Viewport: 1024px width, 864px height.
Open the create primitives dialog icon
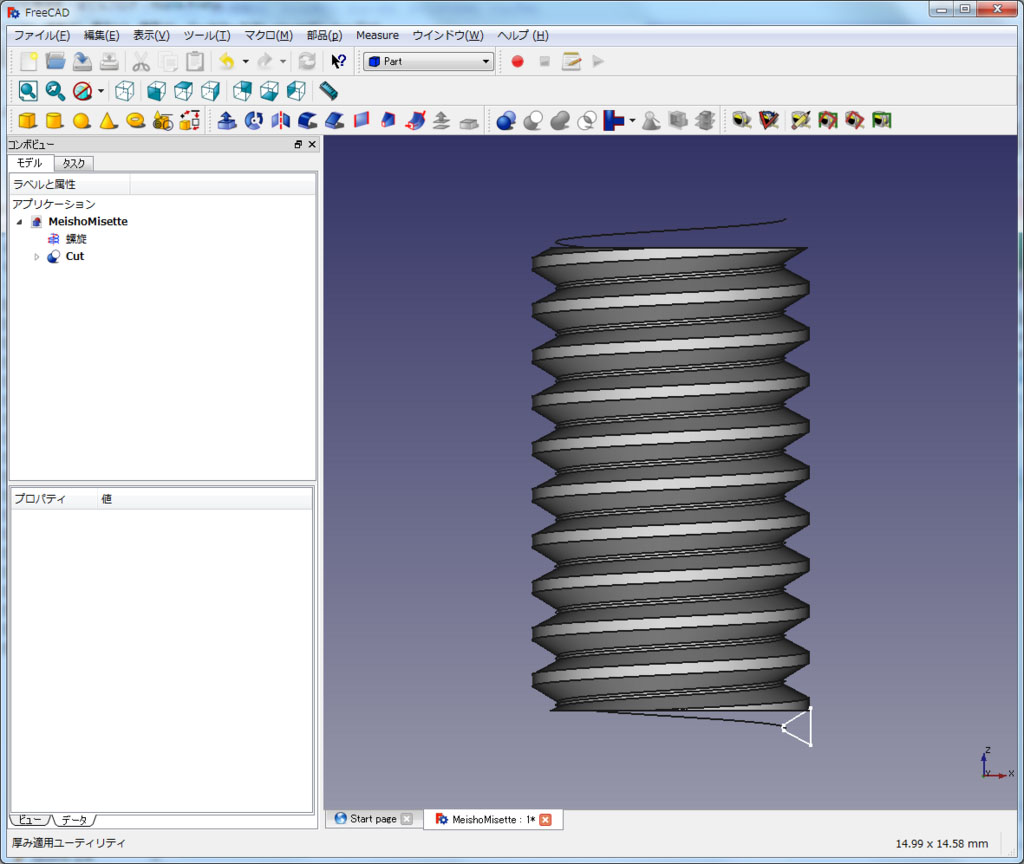163,120
